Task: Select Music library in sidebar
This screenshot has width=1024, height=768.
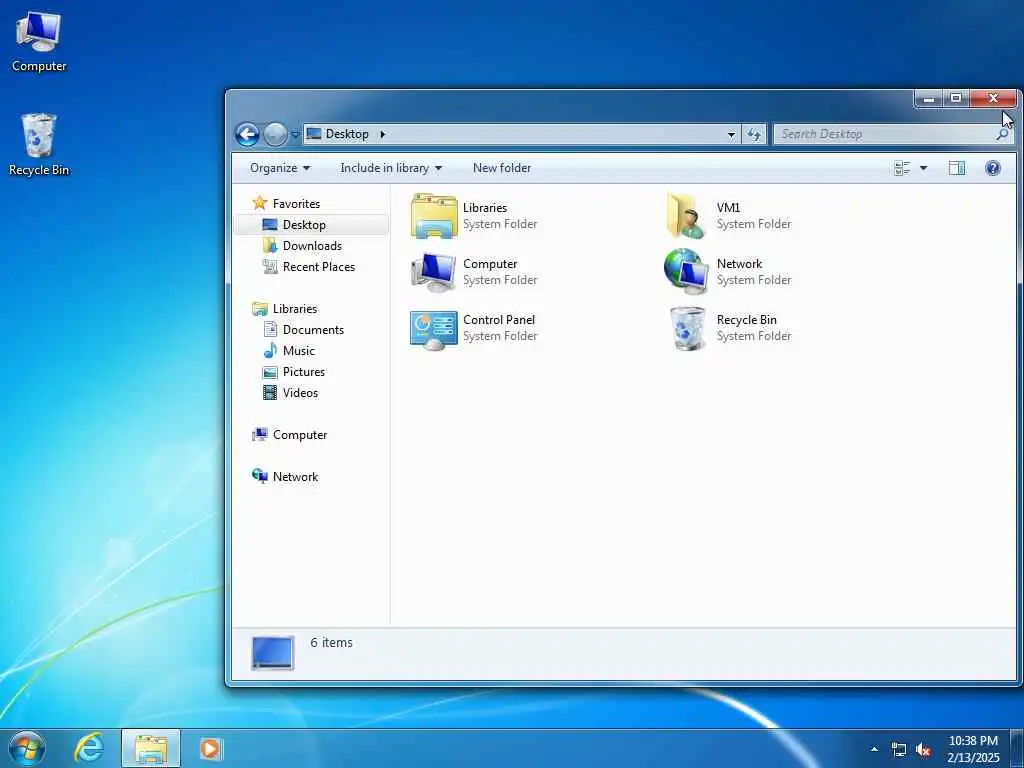Action: tap(298, 351)
